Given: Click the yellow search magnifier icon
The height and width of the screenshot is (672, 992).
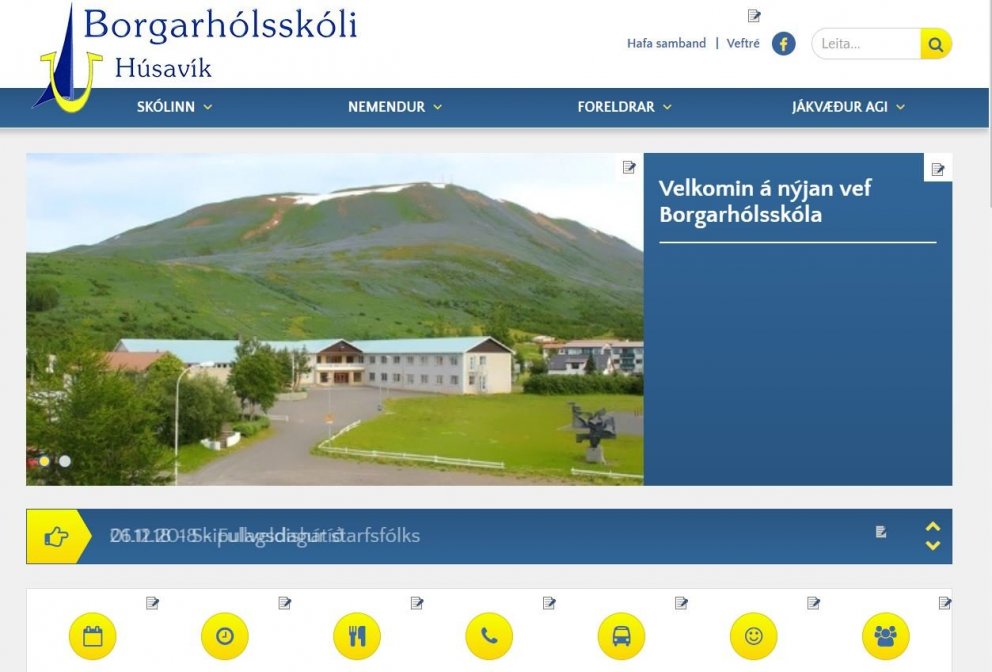Looking at the screenshot, I should pyautogui.click(x=935, y=44).
